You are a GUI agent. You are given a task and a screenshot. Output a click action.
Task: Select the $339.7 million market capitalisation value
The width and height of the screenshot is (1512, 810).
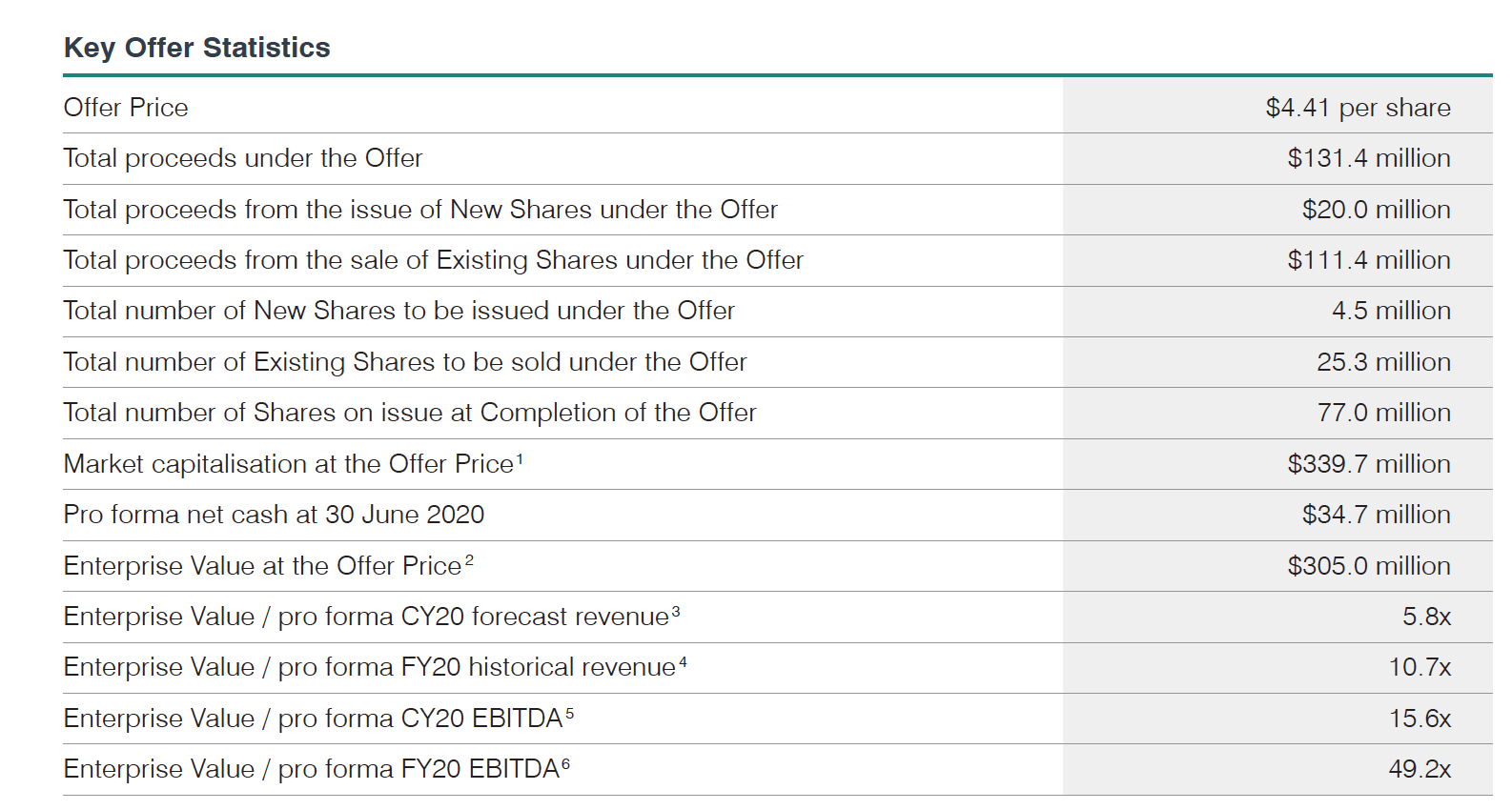(x=1368, y=464)
